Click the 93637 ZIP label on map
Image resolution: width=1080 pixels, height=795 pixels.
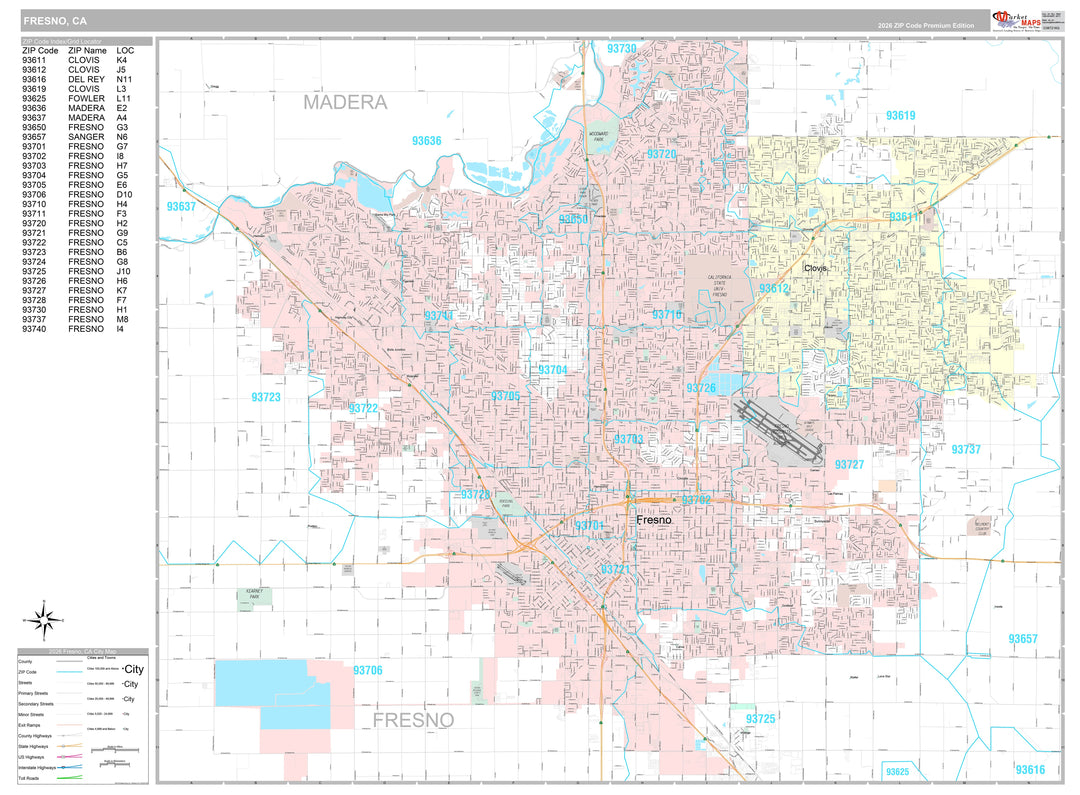tap(181, 207)
